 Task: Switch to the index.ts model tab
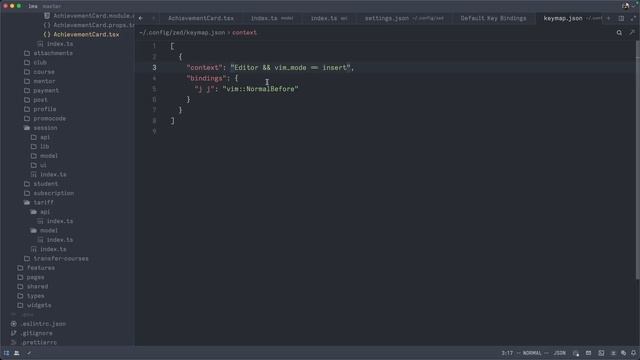tap(271, 18)
